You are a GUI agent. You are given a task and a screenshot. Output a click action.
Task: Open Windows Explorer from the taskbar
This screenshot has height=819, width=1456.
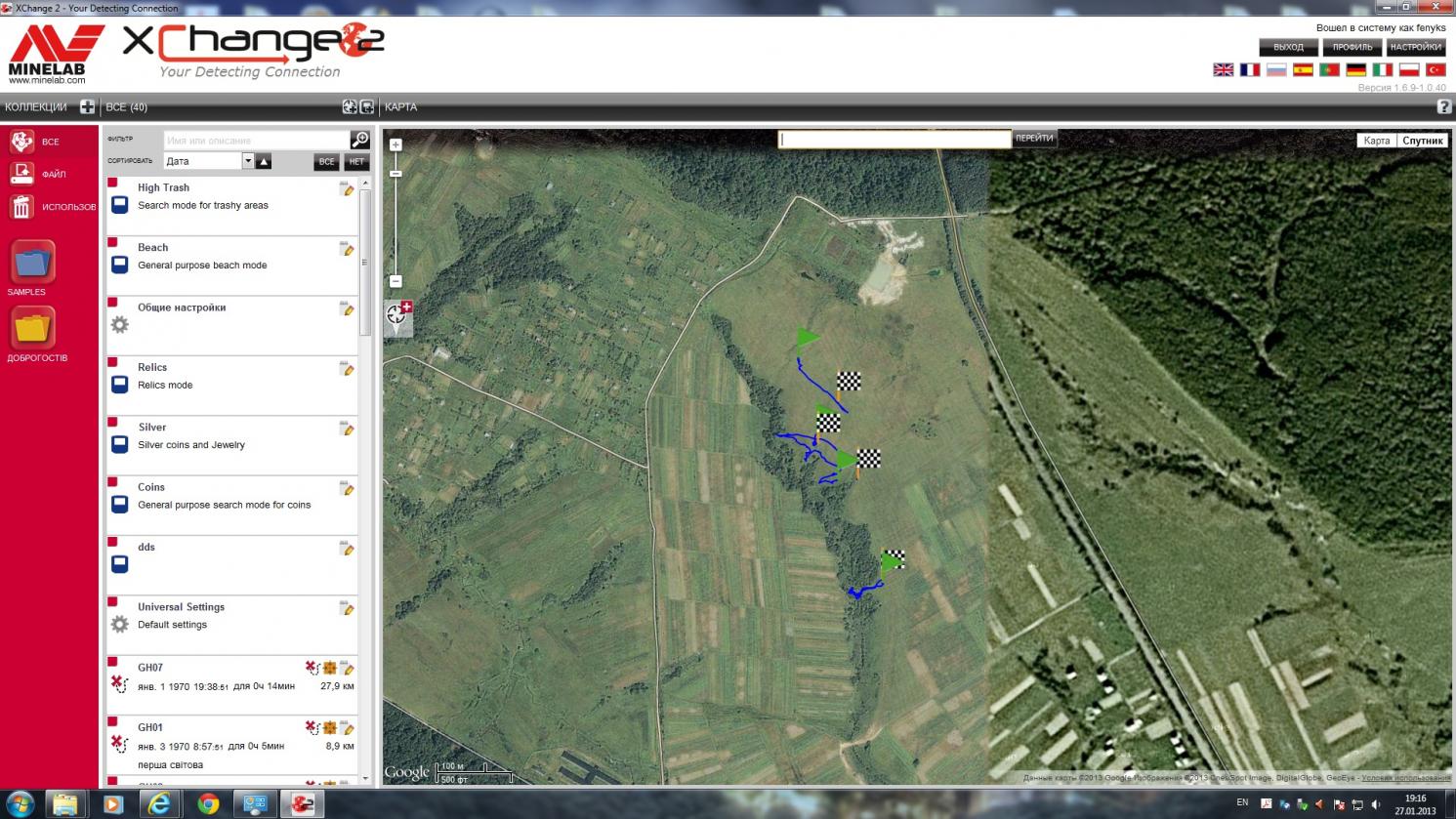[64, 803]
